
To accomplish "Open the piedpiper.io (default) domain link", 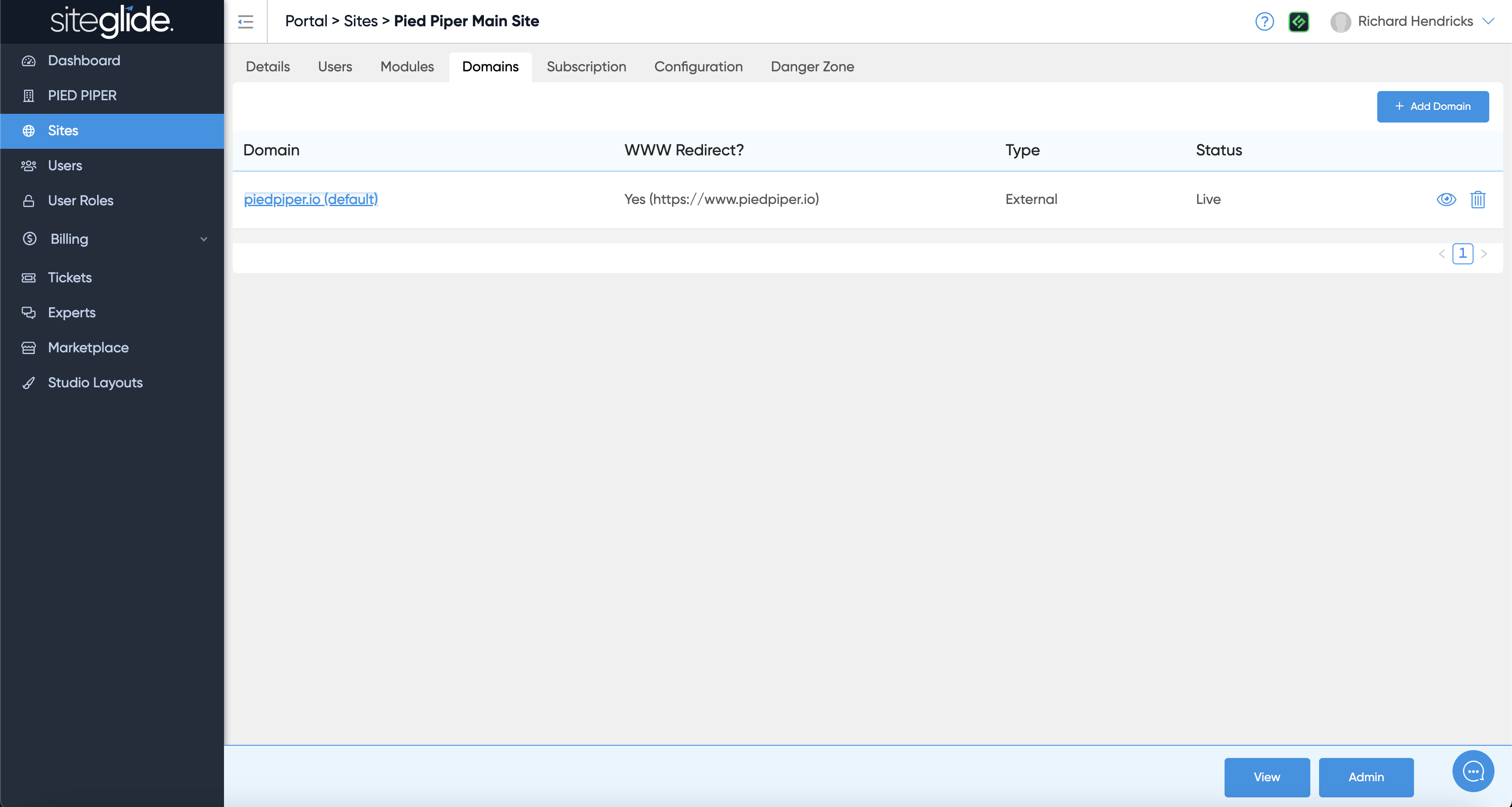I will (x=311, y=200).
